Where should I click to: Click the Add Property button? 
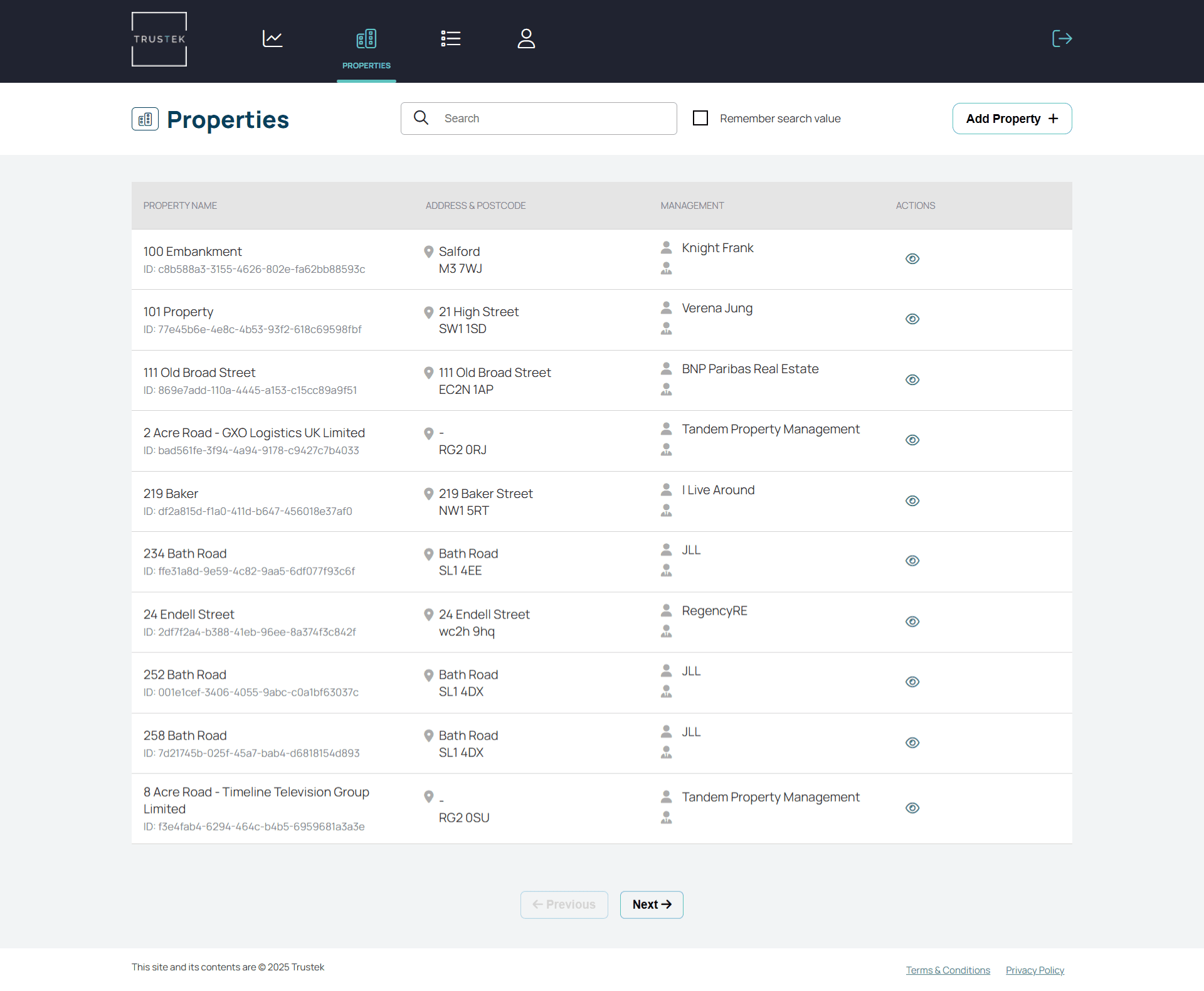(1011, 119)
